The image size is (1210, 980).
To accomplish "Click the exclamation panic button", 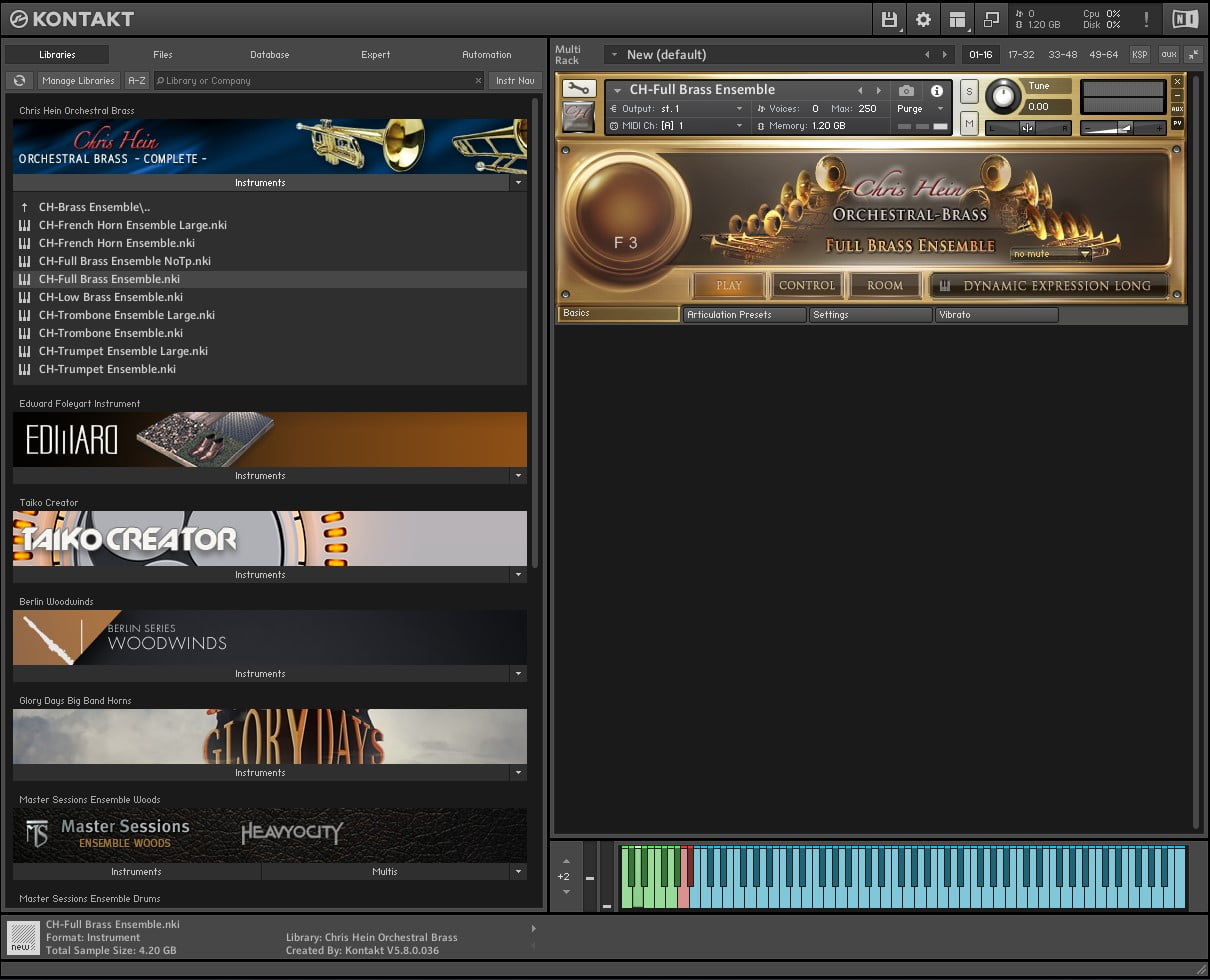I will click(1146, 19).
